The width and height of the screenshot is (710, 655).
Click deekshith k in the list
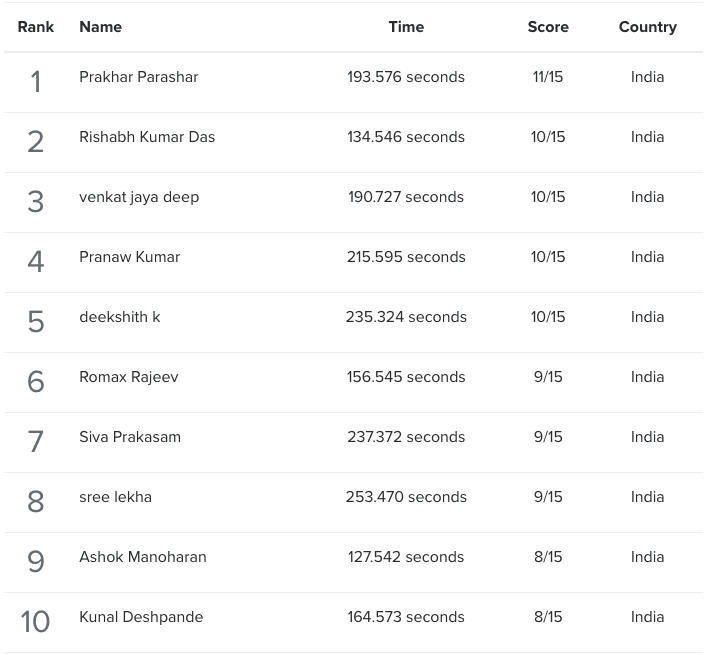coord(120,317)
